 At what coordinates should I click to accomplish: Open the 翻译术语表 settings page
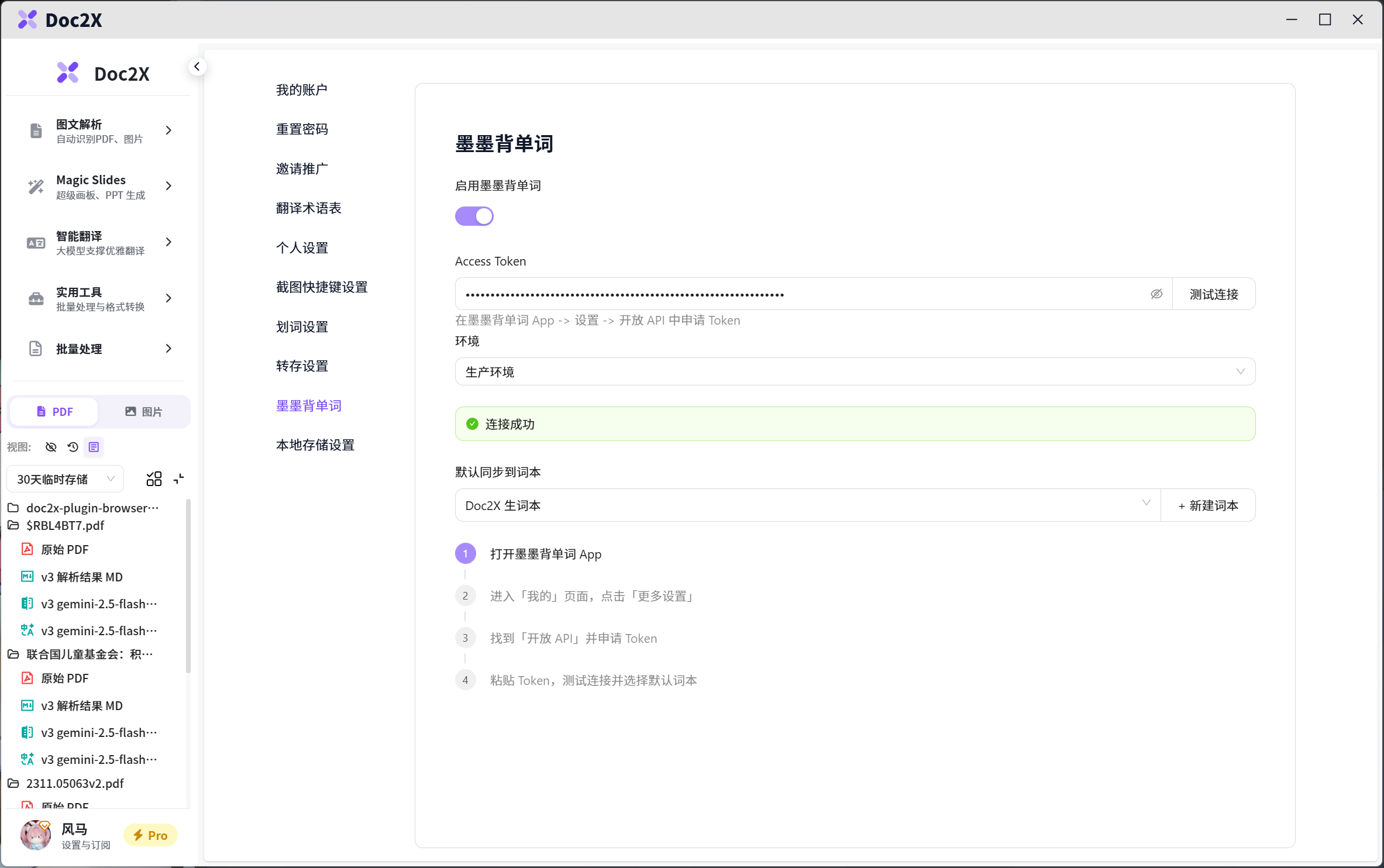click(308, 208)
